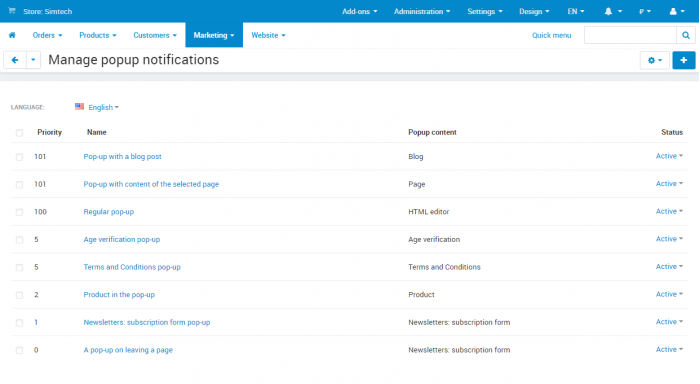Click the 'Store: Simtech' label
This screenshot has width=700, height=384.
point(47,12)
